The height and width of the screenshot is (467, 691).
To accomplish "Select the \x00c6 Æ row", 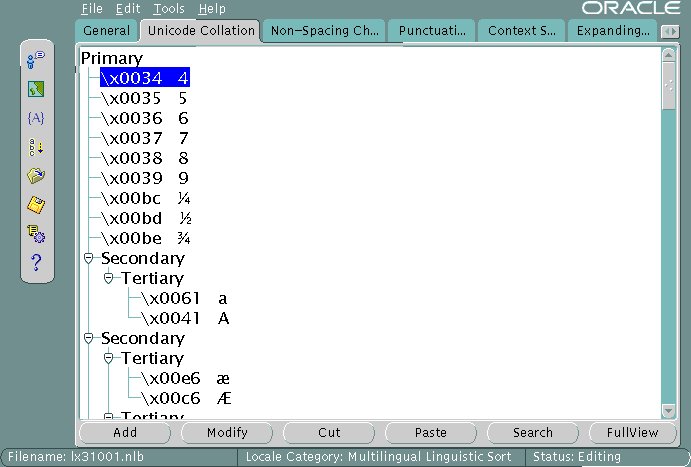I will click(x=186, y=398).
